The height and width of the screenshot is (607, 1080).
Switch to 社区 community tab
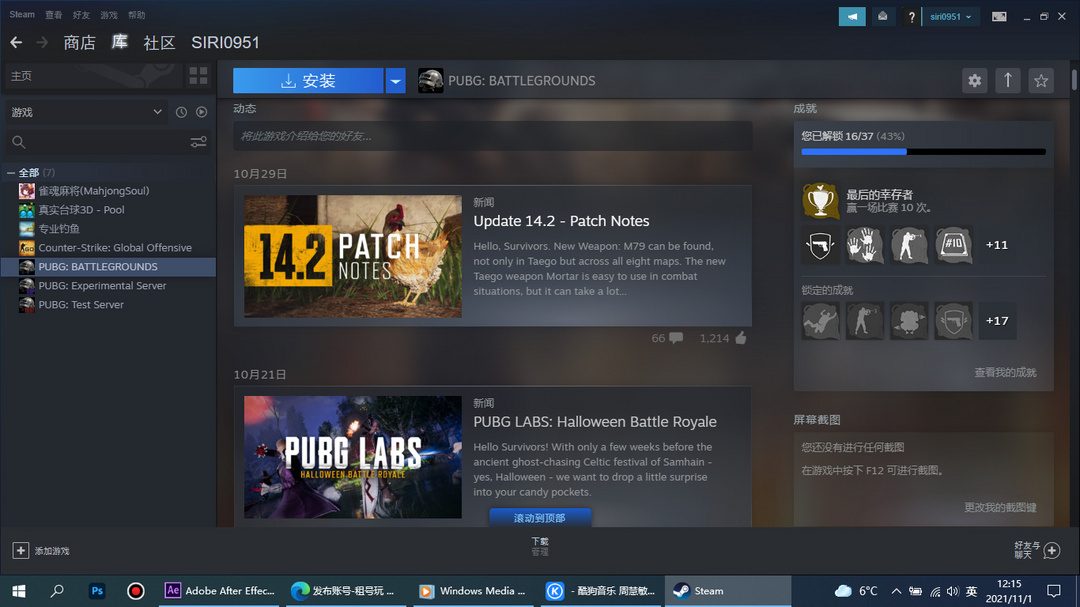[159, 43]
